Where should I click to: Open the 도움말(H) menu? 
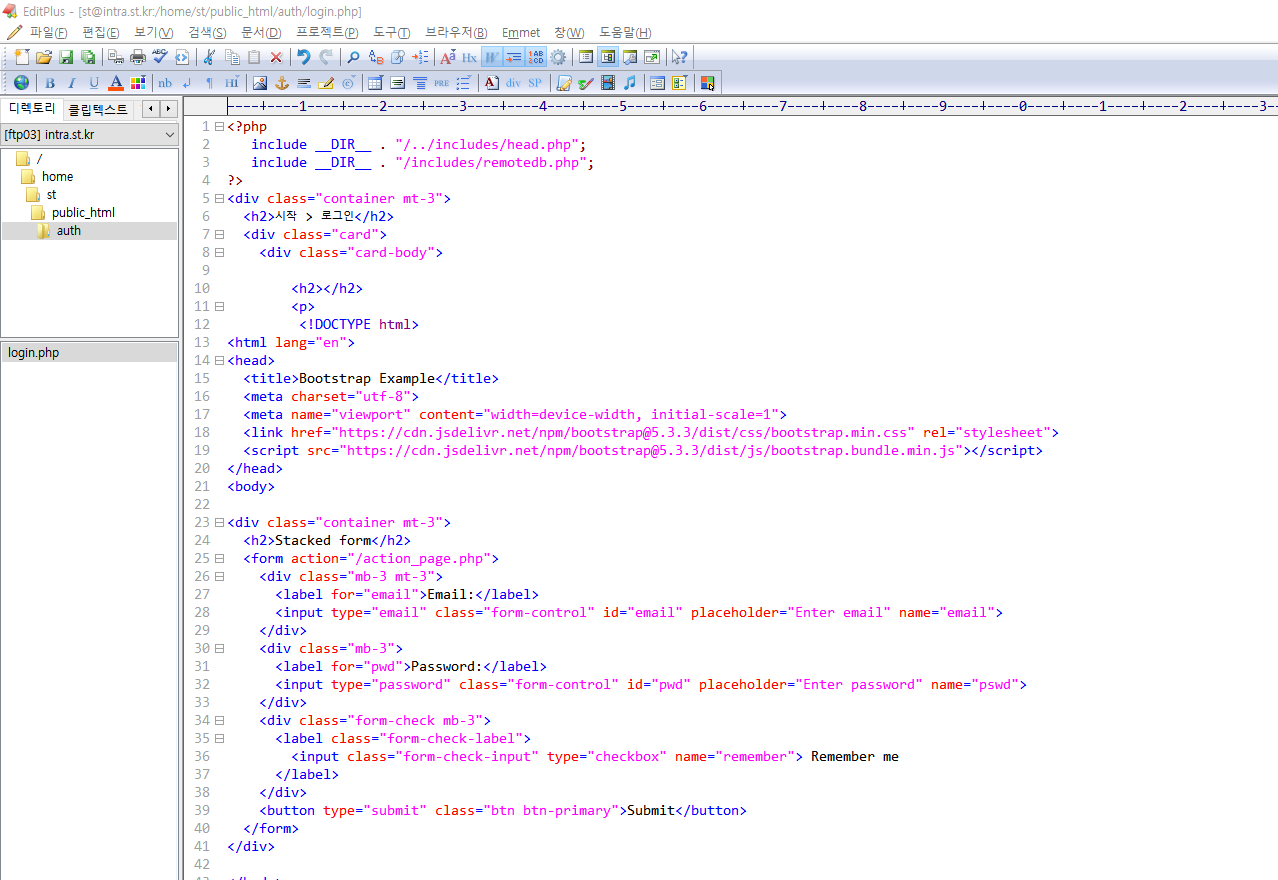[625, 33]
